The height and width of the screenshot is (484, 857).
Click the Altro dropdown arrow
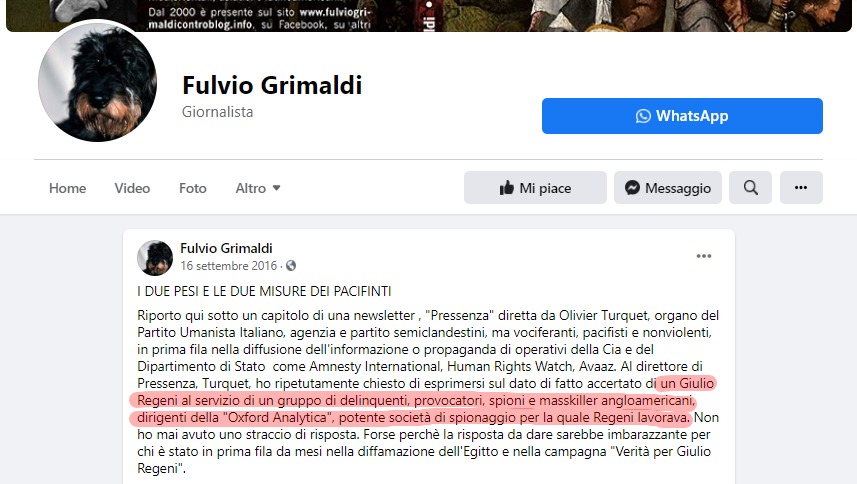(276, 188)
